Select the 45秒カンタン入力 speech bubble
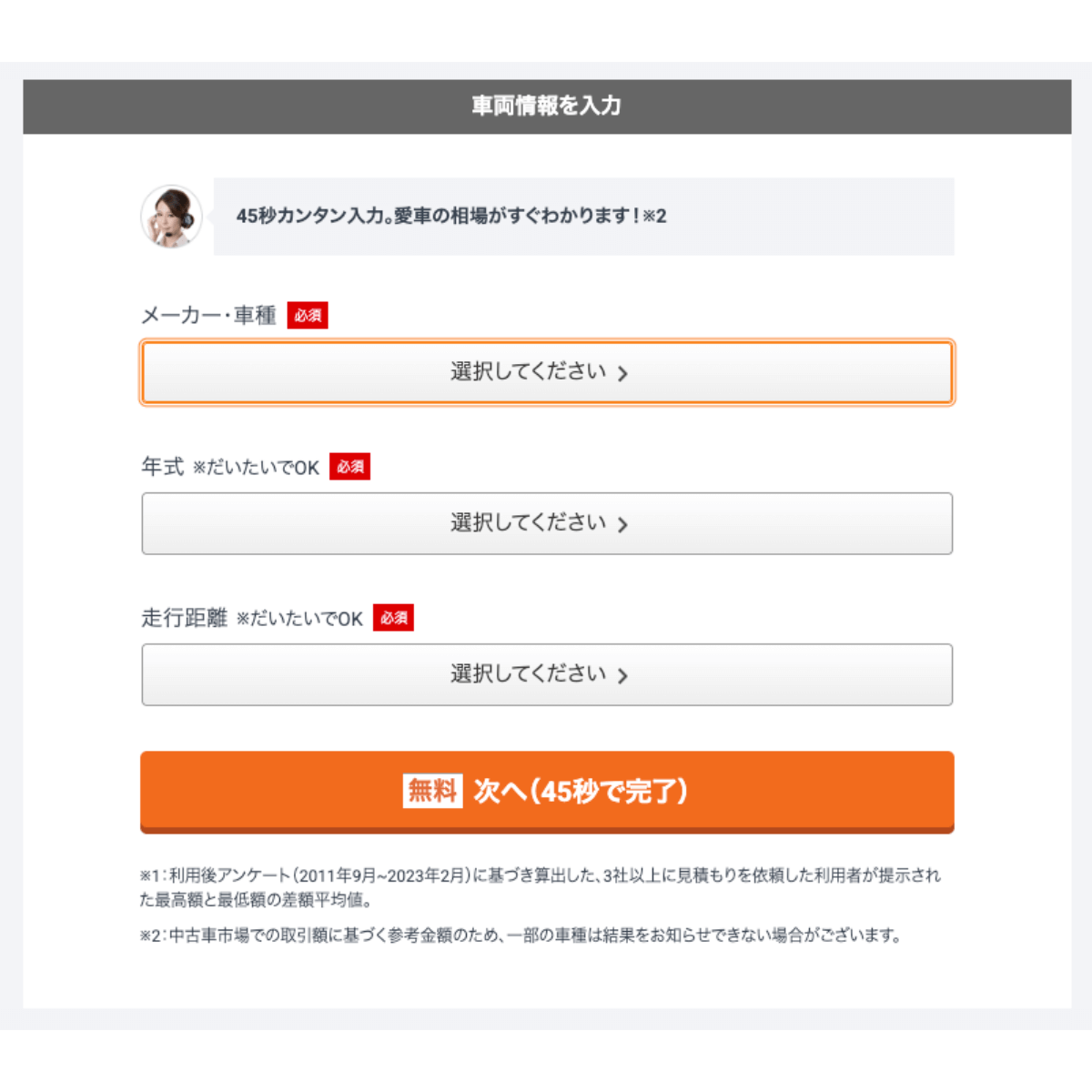 point(582,217)
